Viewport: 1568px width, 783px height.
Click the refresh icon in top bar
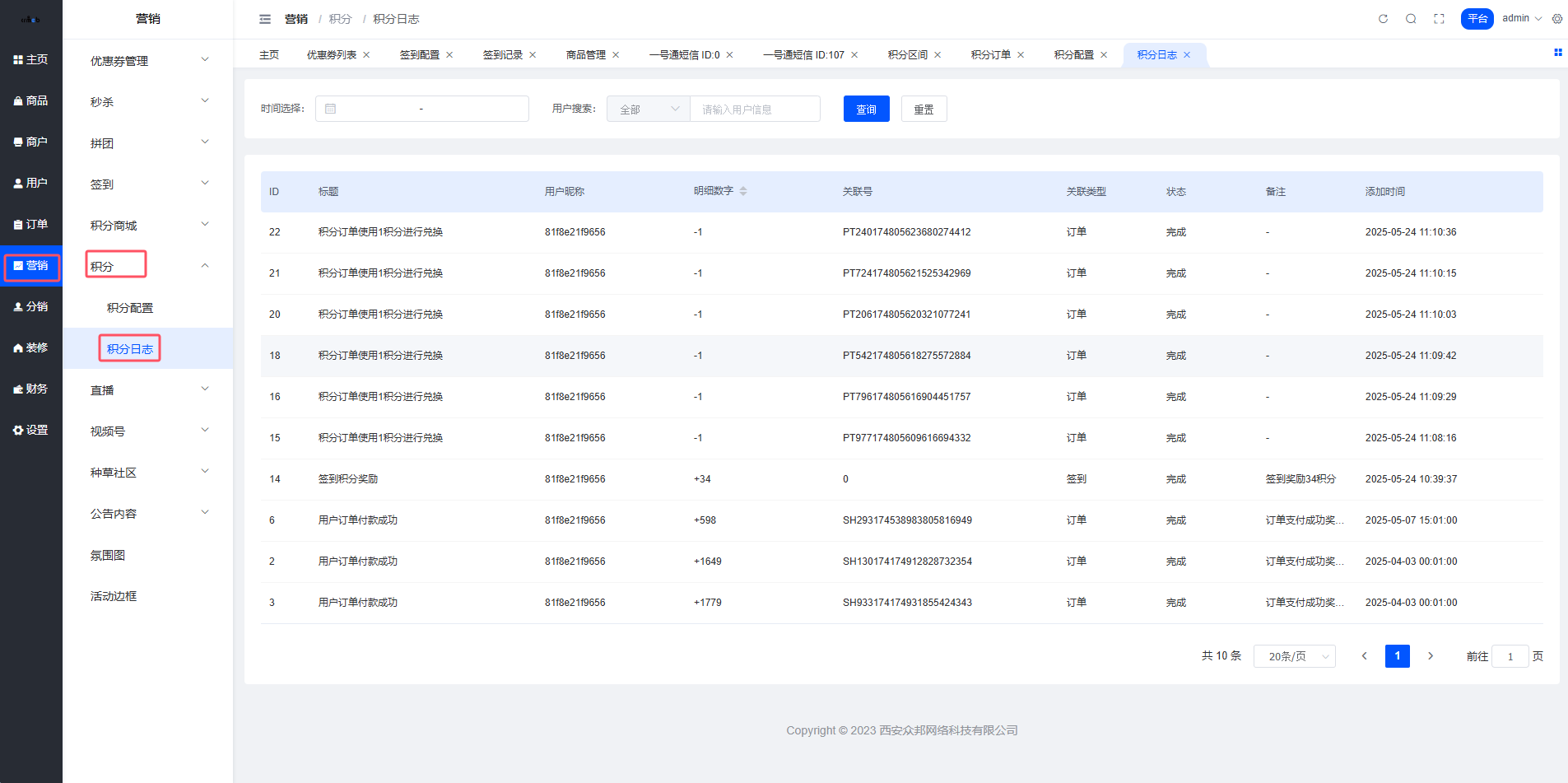pyautogui.click(x=1383, y=19)
